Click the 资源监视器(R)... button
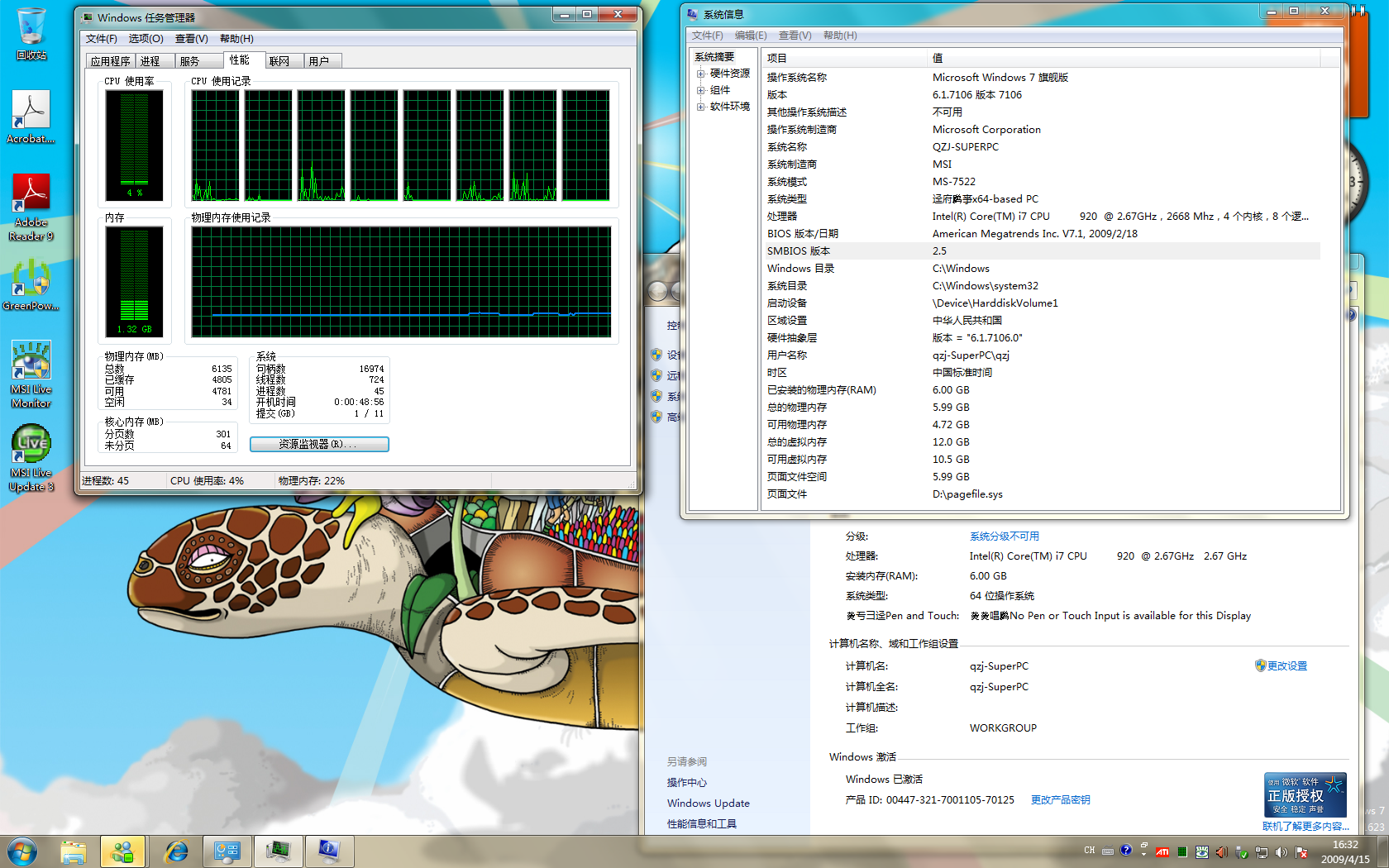The image size is (1389, 868). (x=319, y=445)
